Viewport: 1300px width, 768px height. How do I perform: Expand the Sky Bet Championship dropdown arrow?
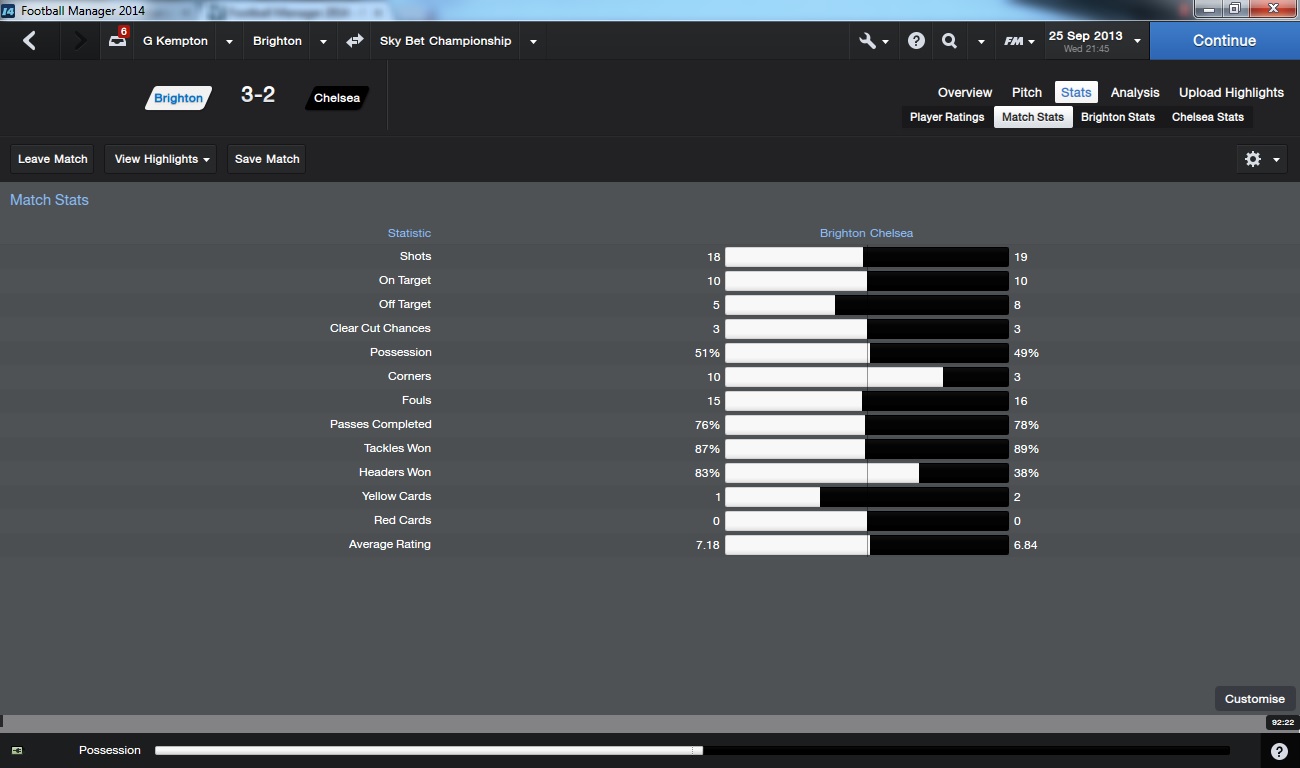point(533,42)
